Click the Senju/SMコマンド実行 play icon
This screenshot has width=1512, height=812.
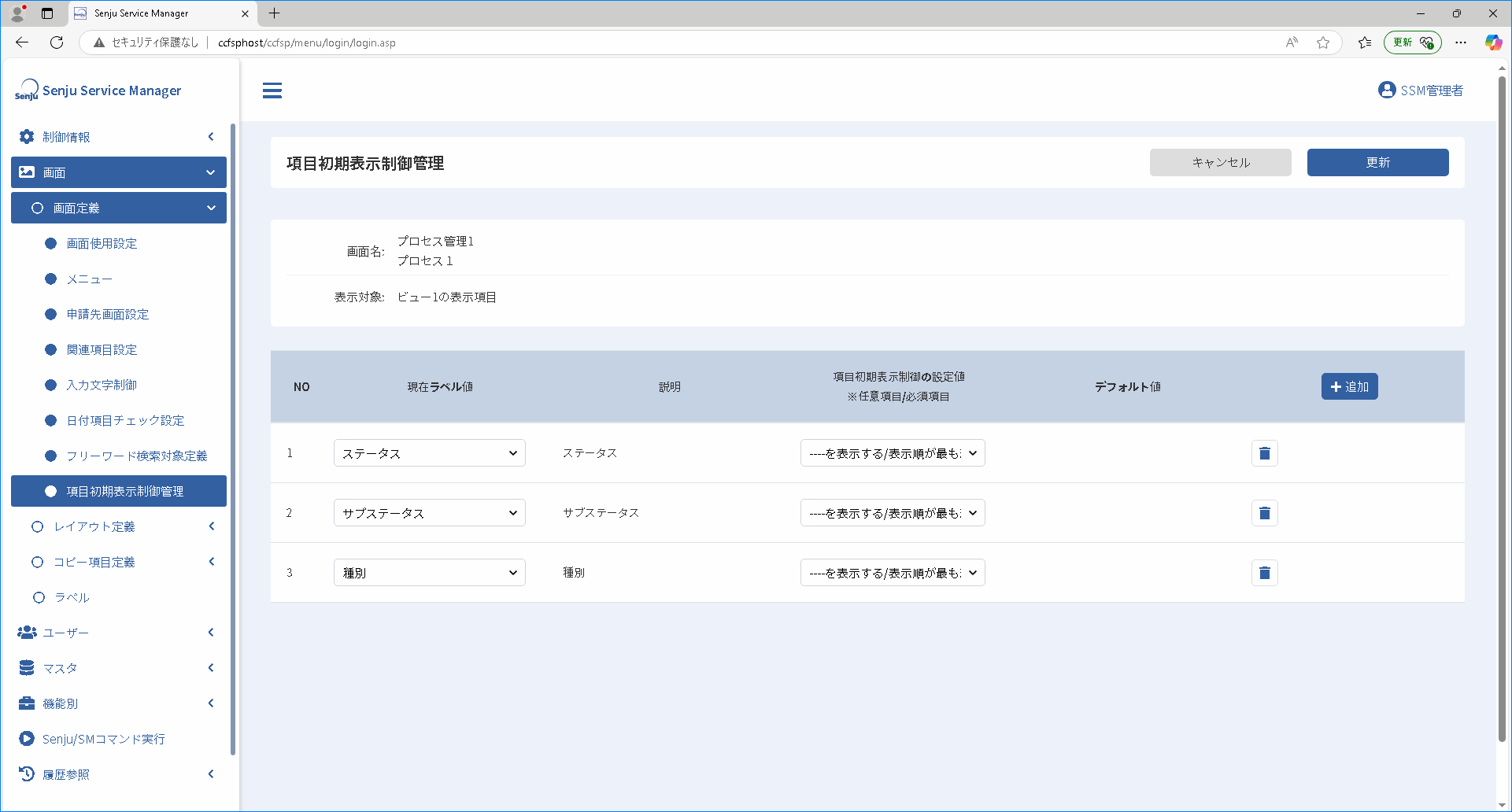[x=27, y=739]
